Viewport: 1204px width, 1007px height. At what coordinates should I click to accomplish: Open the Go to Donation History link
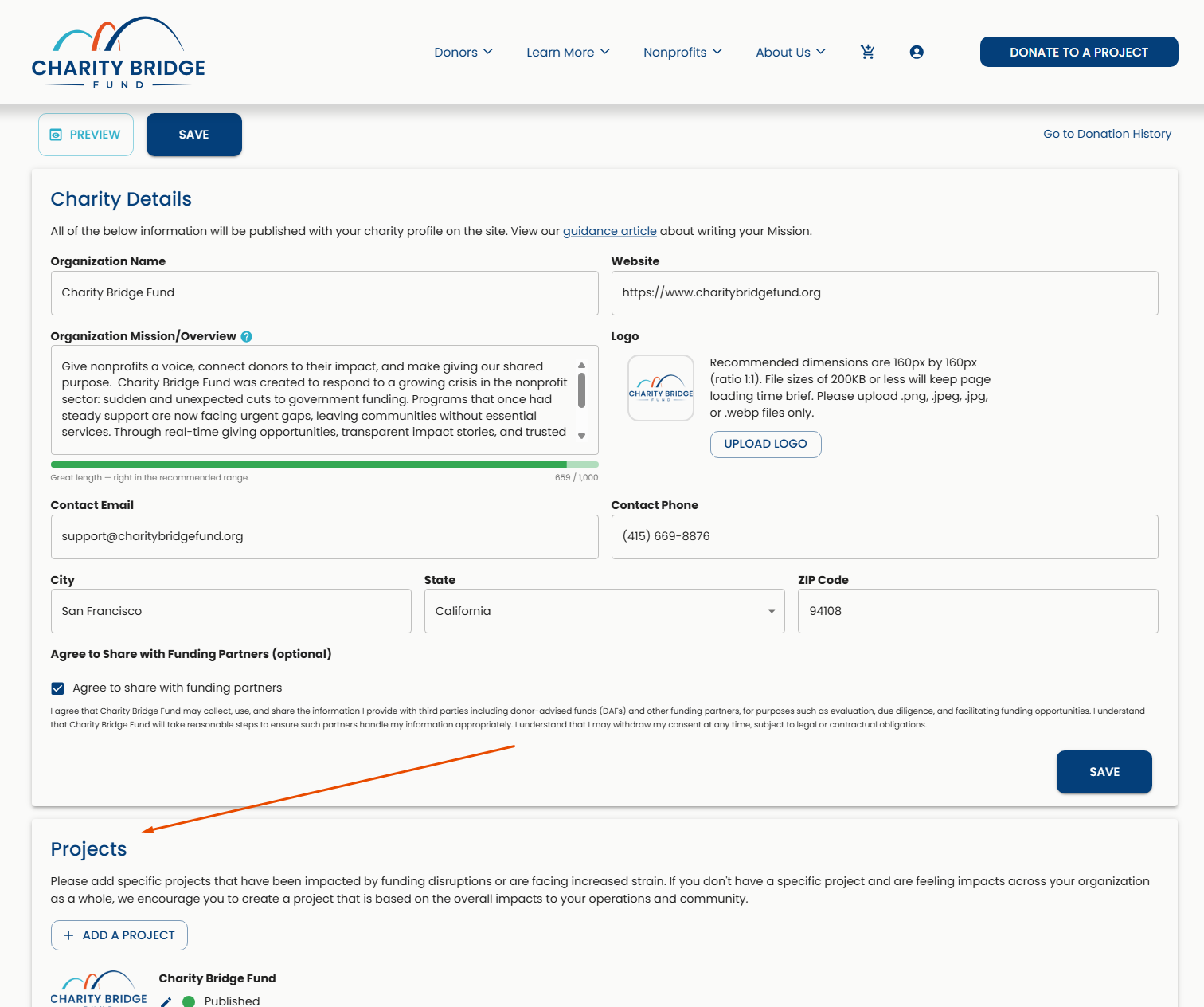click(x=1107, y=134)
